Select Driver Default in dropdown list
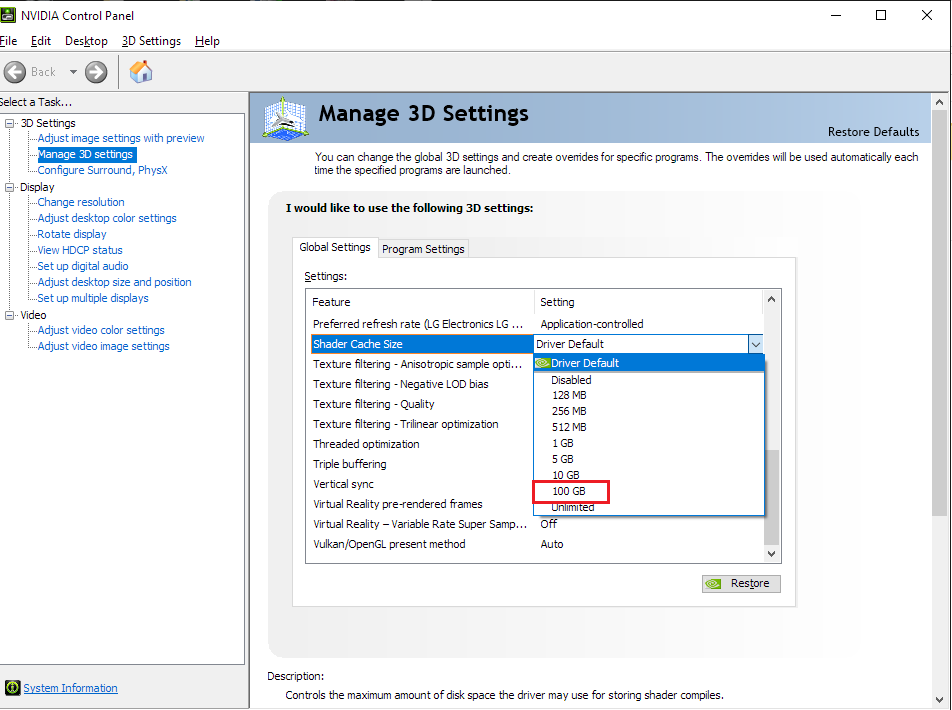 [648, 363]
